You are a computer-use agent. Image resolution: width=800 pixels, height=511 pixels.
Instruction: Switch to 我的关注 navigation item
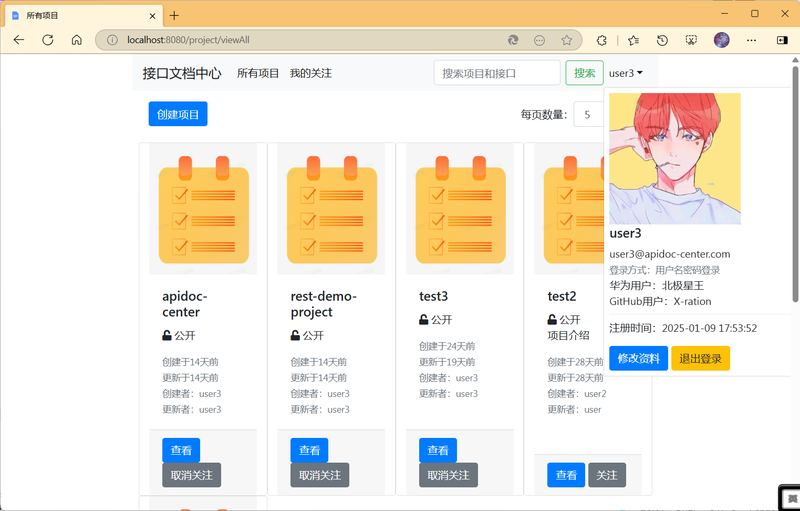311,73
